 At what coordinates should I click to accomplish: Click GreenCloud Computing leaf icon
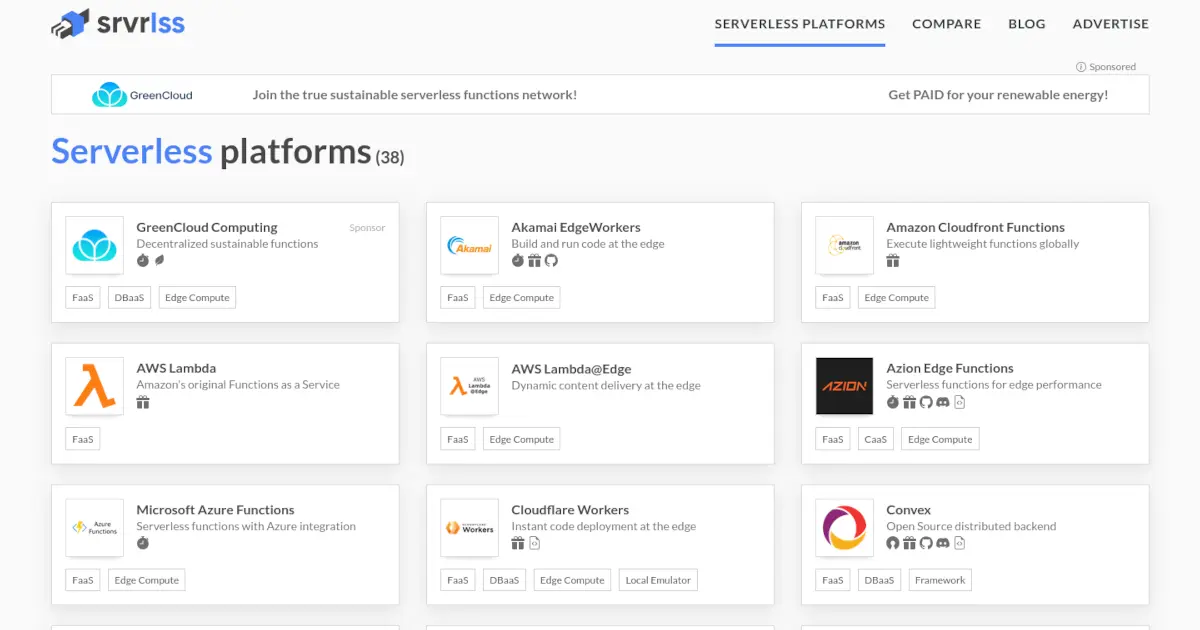click(x=159, y=261)
